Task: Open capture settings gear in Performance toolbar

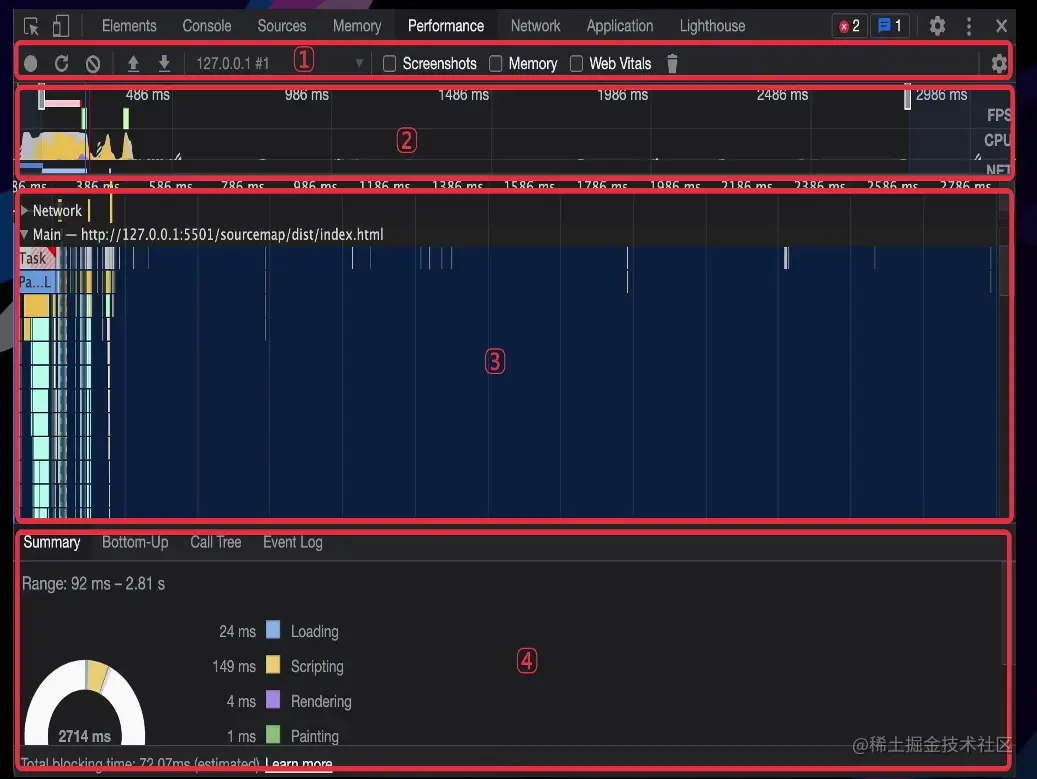Action: 999,63
